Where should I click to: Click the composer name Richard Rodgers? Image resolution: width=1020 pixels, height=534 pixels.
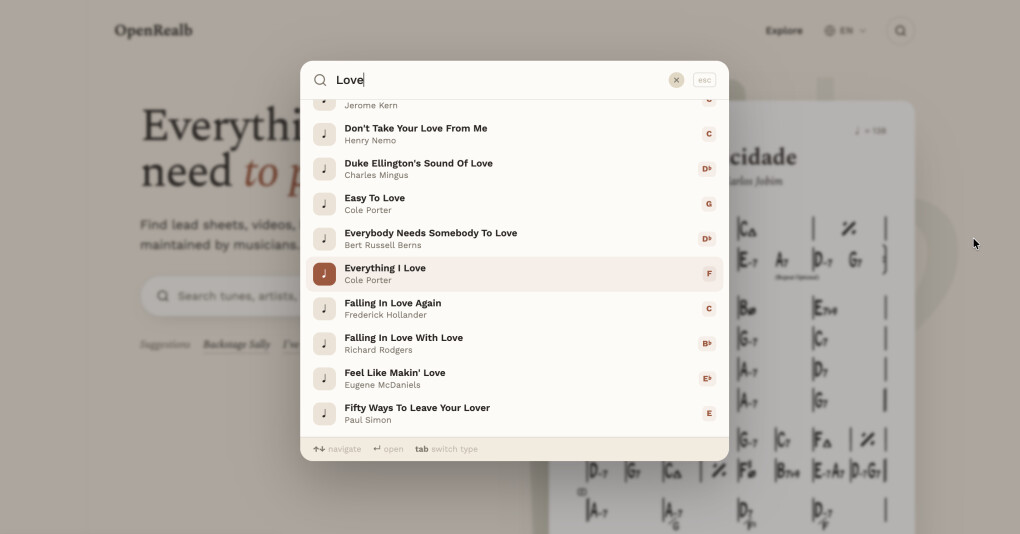point(379,350)
